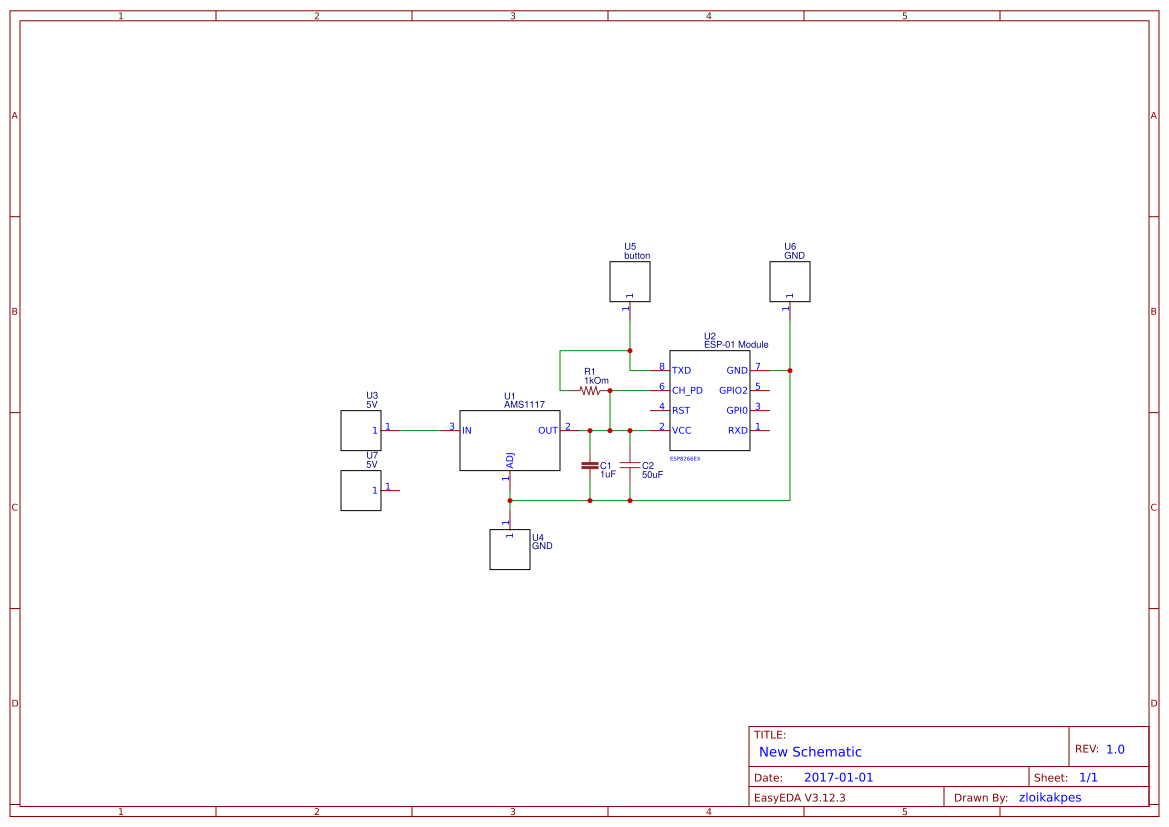Select the date 2017-01-01 field
Image resolution: width=1169 pixels, height=827 pixels.
(840, 776)
